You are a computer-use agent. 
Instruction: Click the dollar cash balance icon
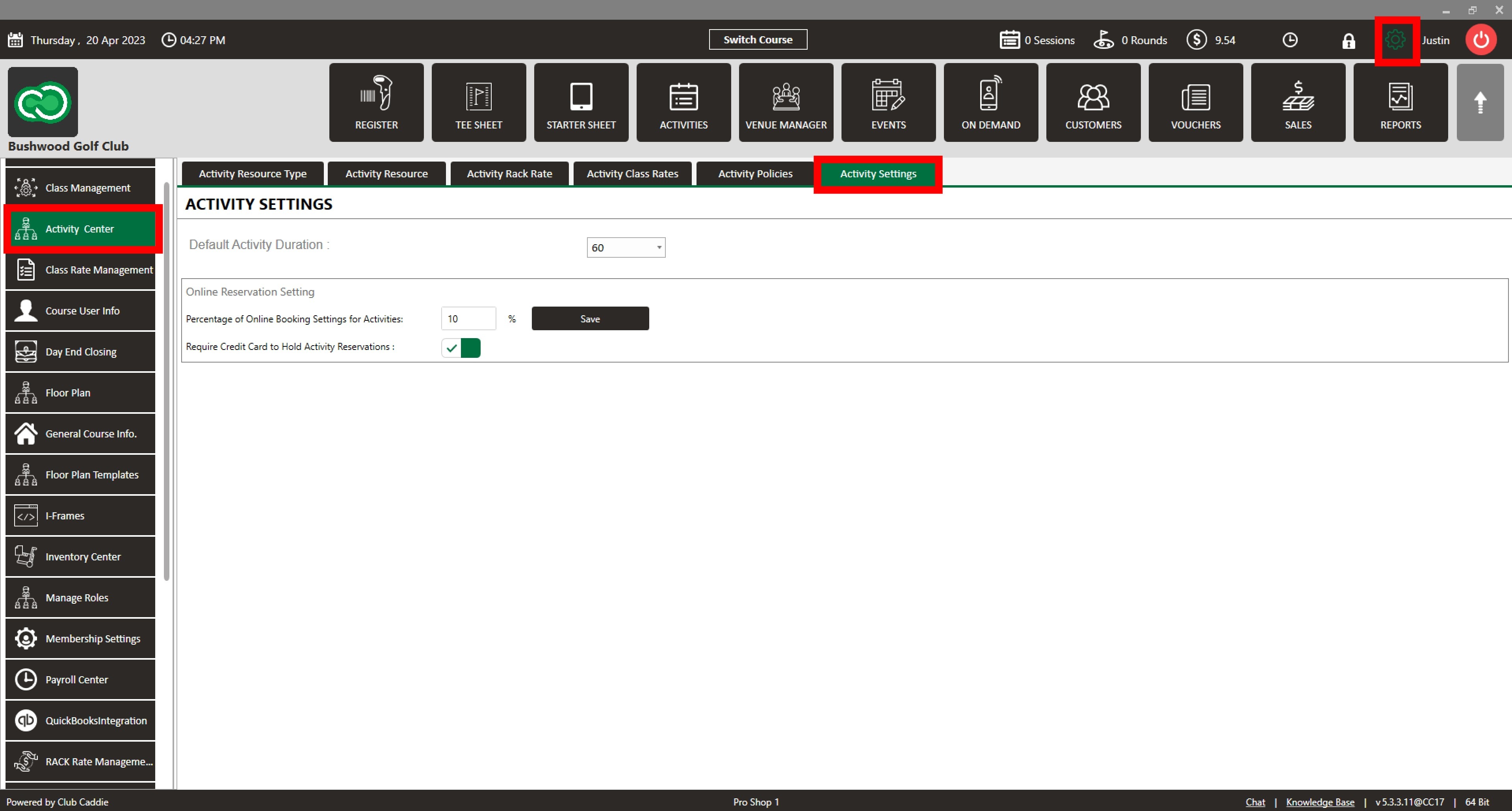tap(1196, 40)
